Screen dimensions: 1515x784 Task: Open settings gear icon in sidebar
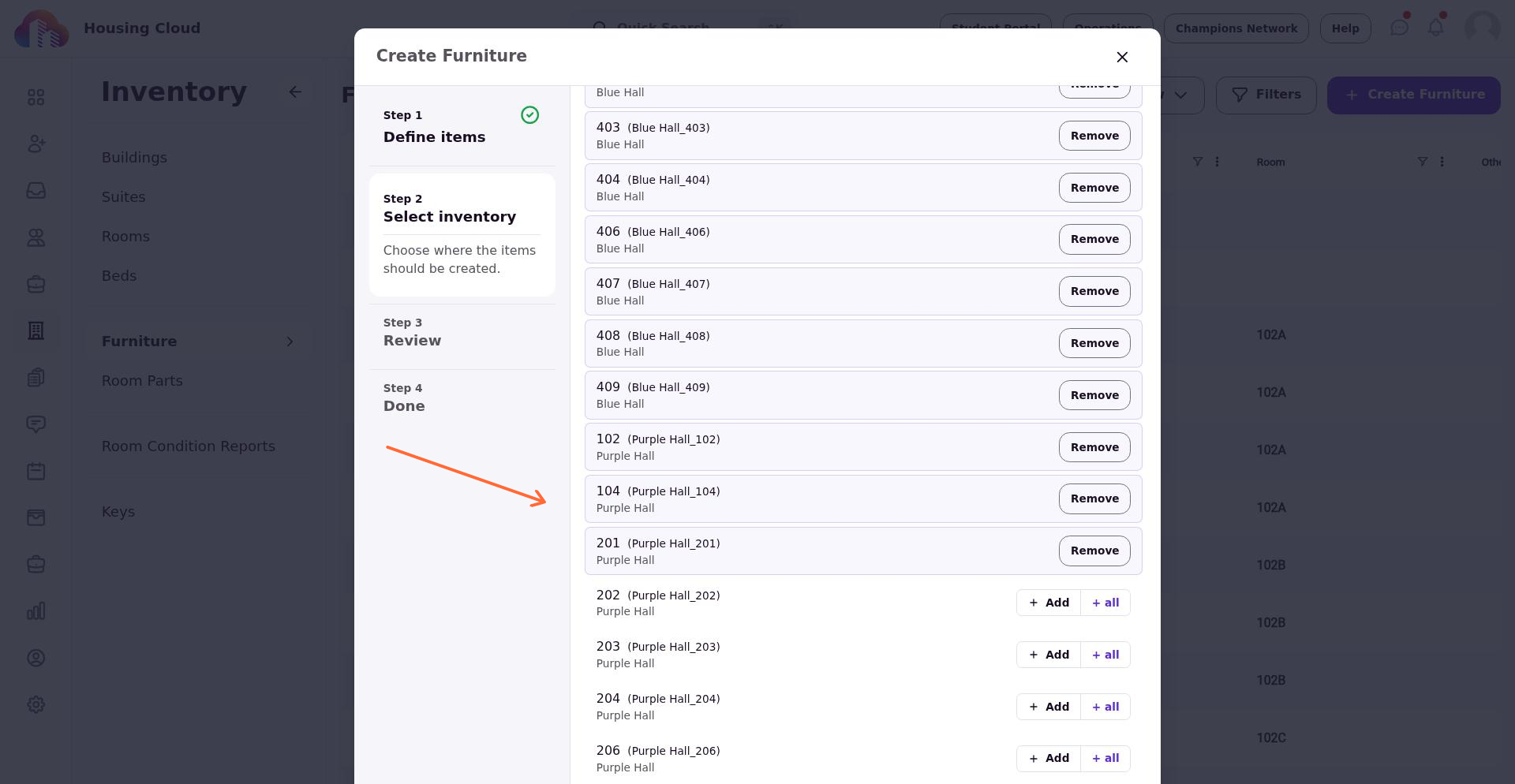click(x=36, y=704)
